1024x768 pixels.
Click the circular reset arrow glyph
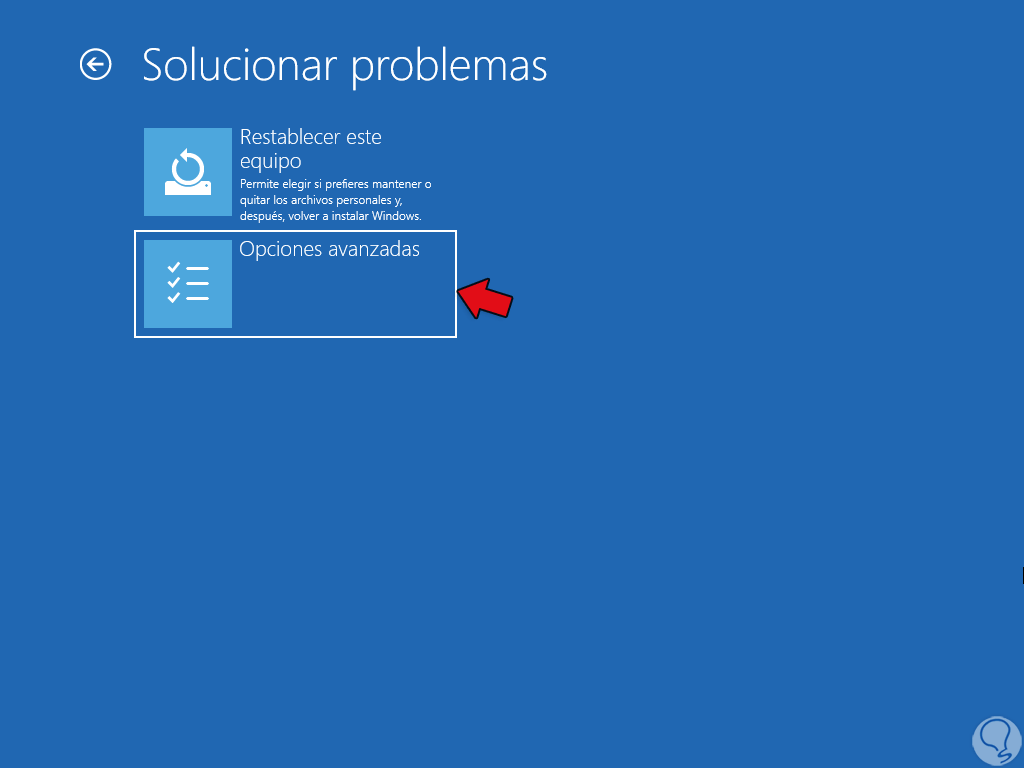[x=188, y=166]
